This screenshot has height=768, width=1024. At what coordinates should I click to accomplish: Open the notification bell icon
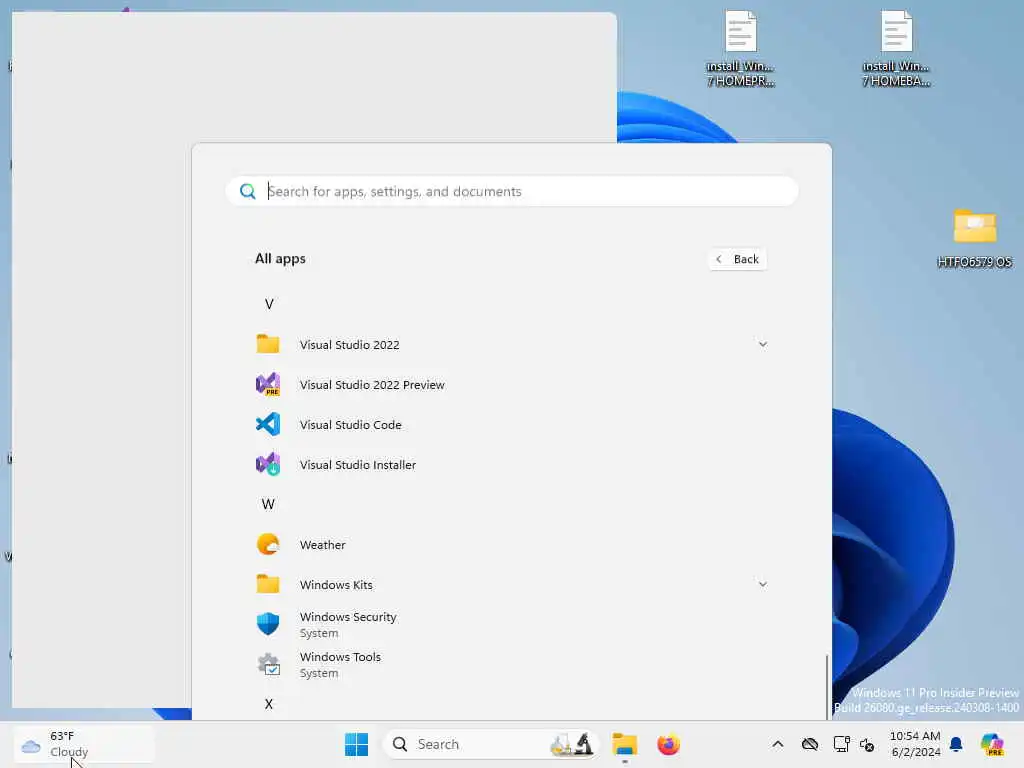tap(956, 744)
